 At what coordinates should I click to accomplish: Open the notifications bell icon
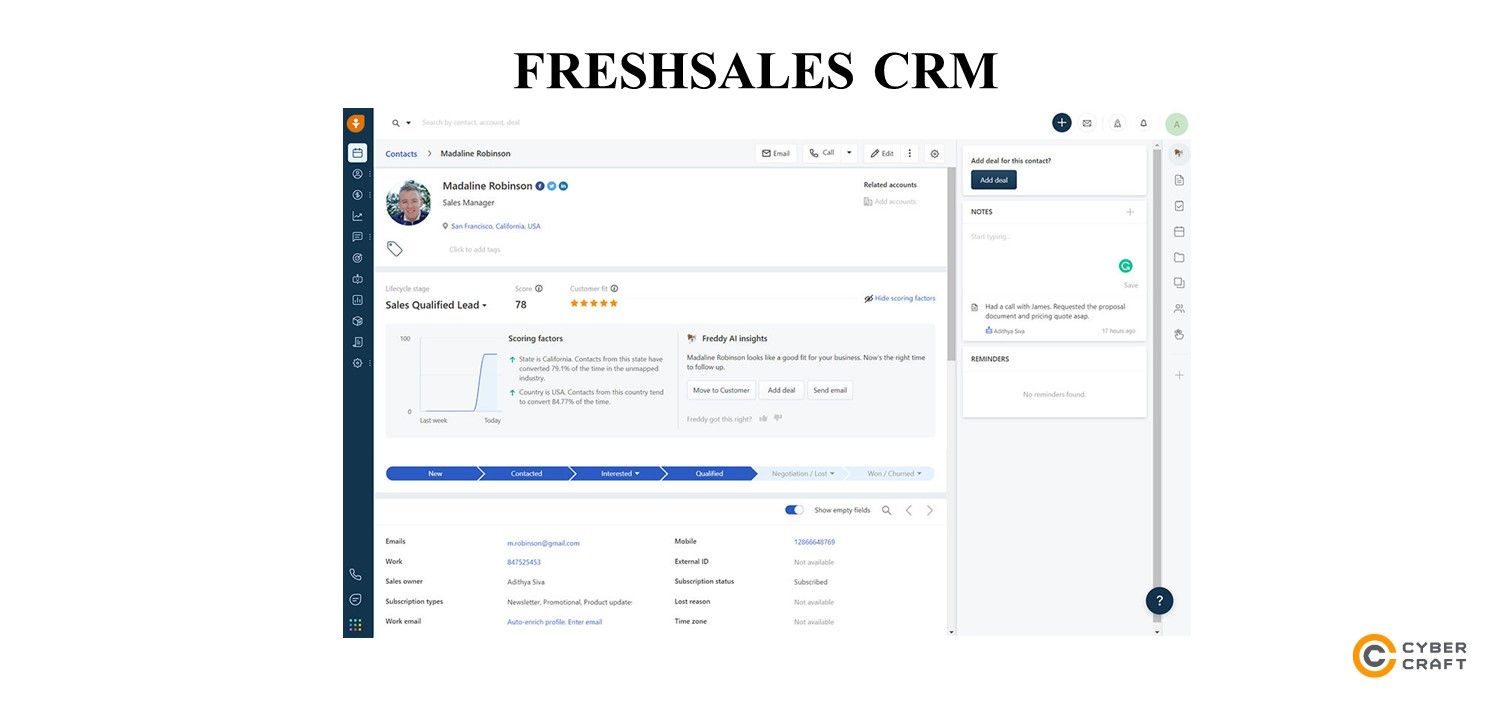tap(1144, 123)
